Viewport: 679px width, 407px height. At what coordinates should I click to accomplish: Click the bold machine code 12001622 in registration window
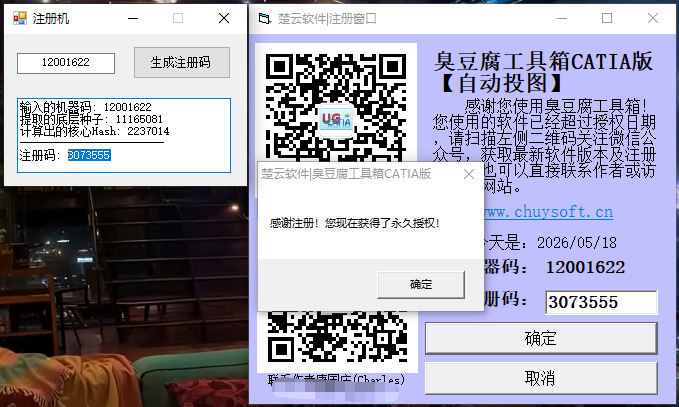coord(585,267)
